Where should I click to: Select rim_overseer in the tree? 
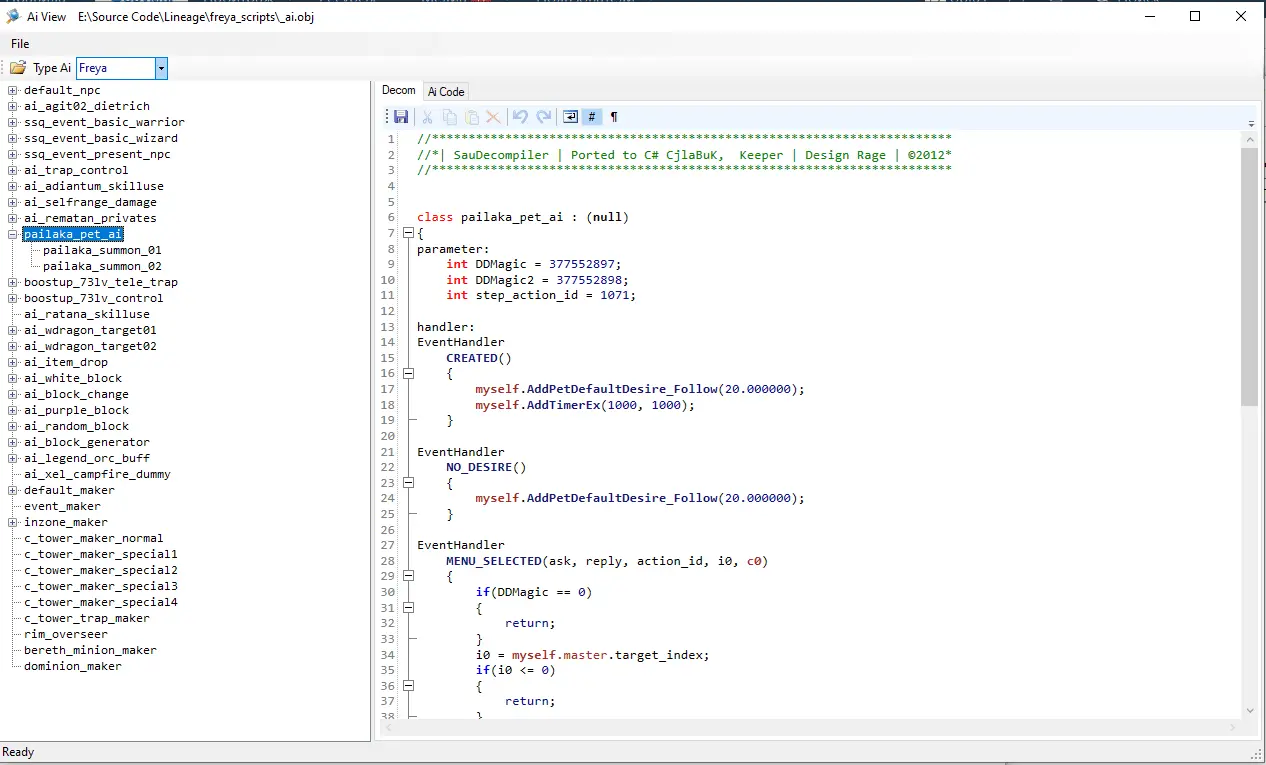[66, 634]
